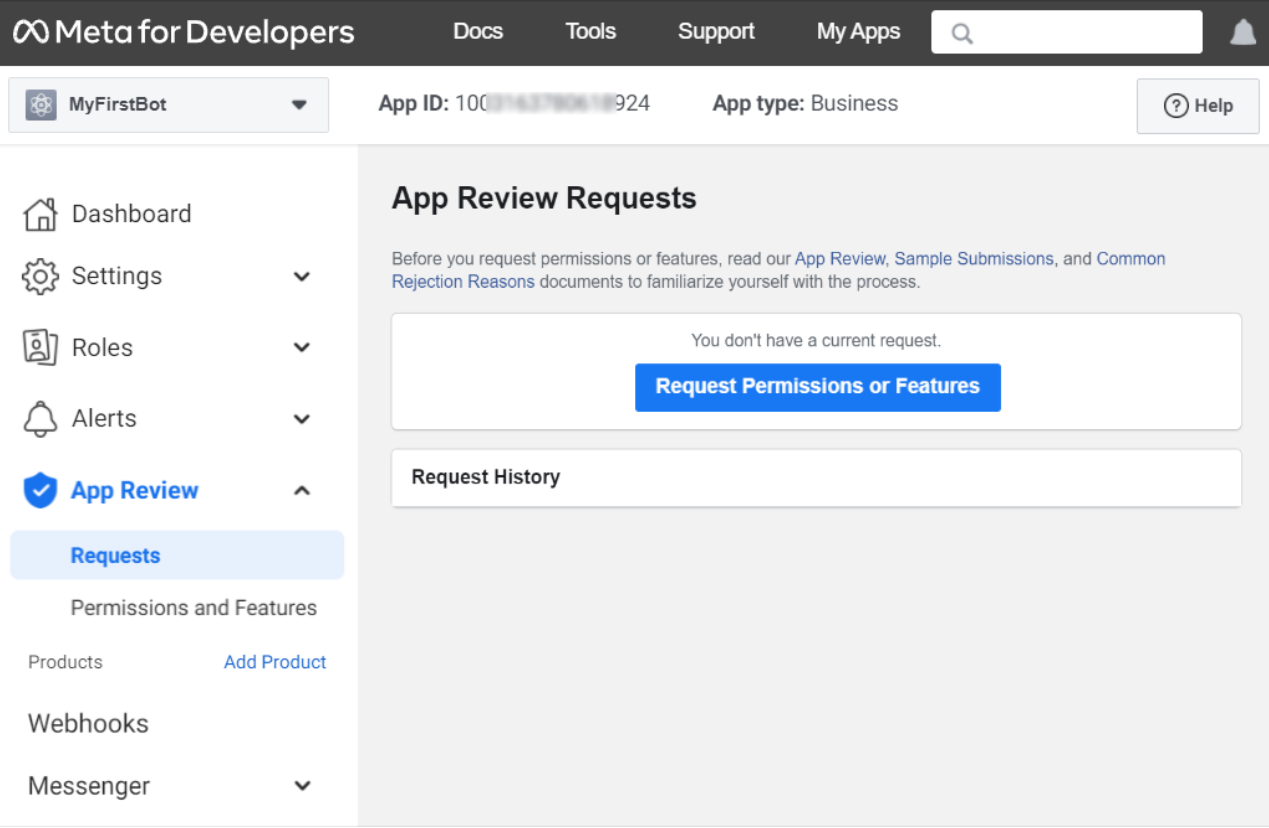The width and height of the screenshot is (1269, 828).
Task: Go to My Apps in top navigation
Action: (858, 32)
